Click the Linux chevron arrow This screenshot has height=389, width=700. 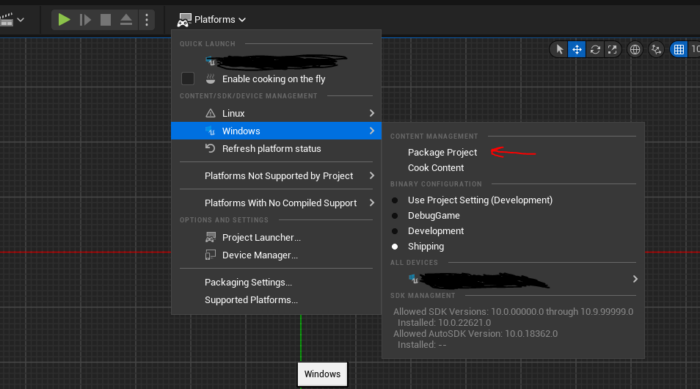click(x=371, y=113)
